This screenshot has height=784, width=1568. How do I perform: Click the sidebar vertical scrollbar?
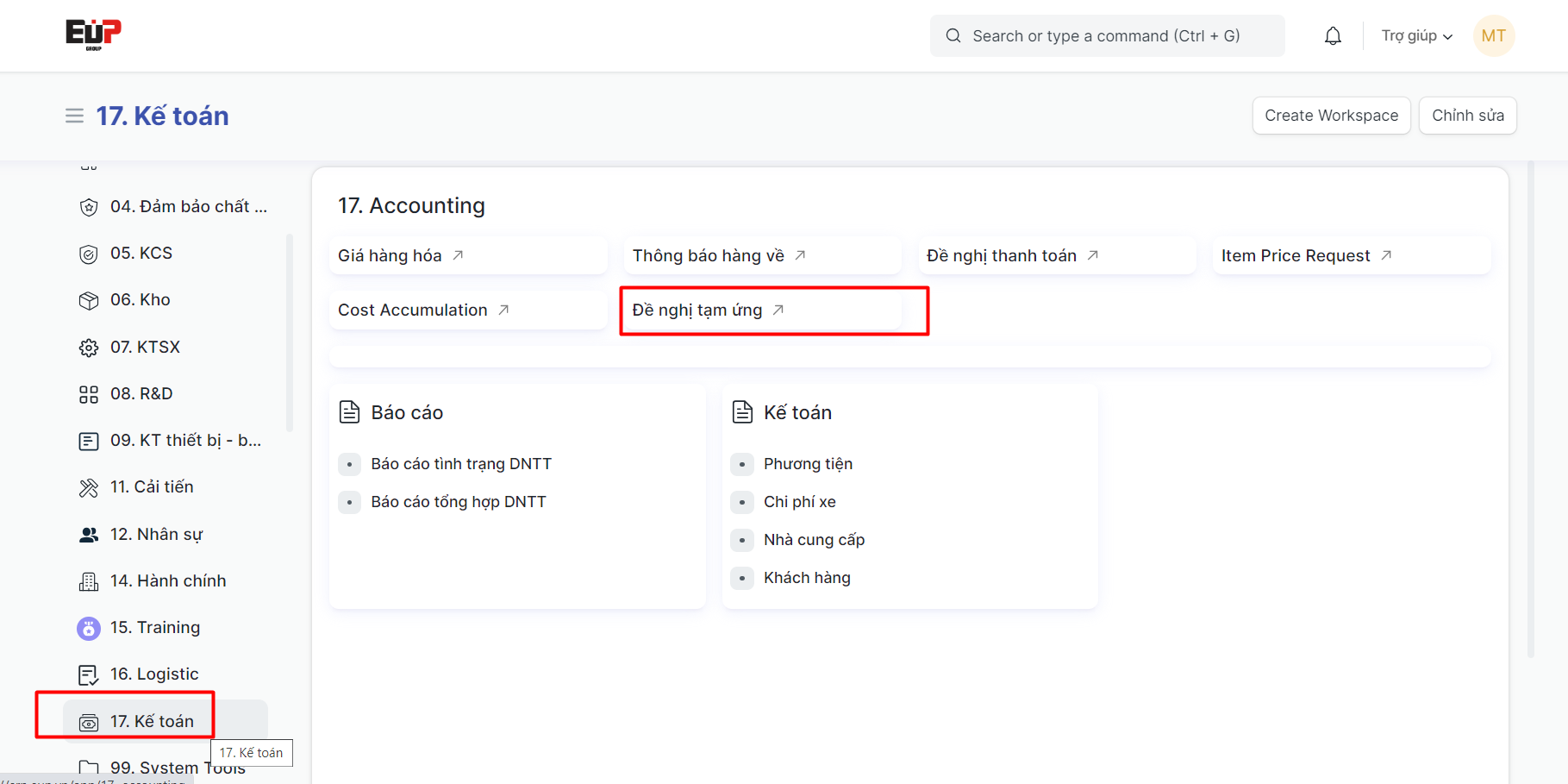point(290,332)
